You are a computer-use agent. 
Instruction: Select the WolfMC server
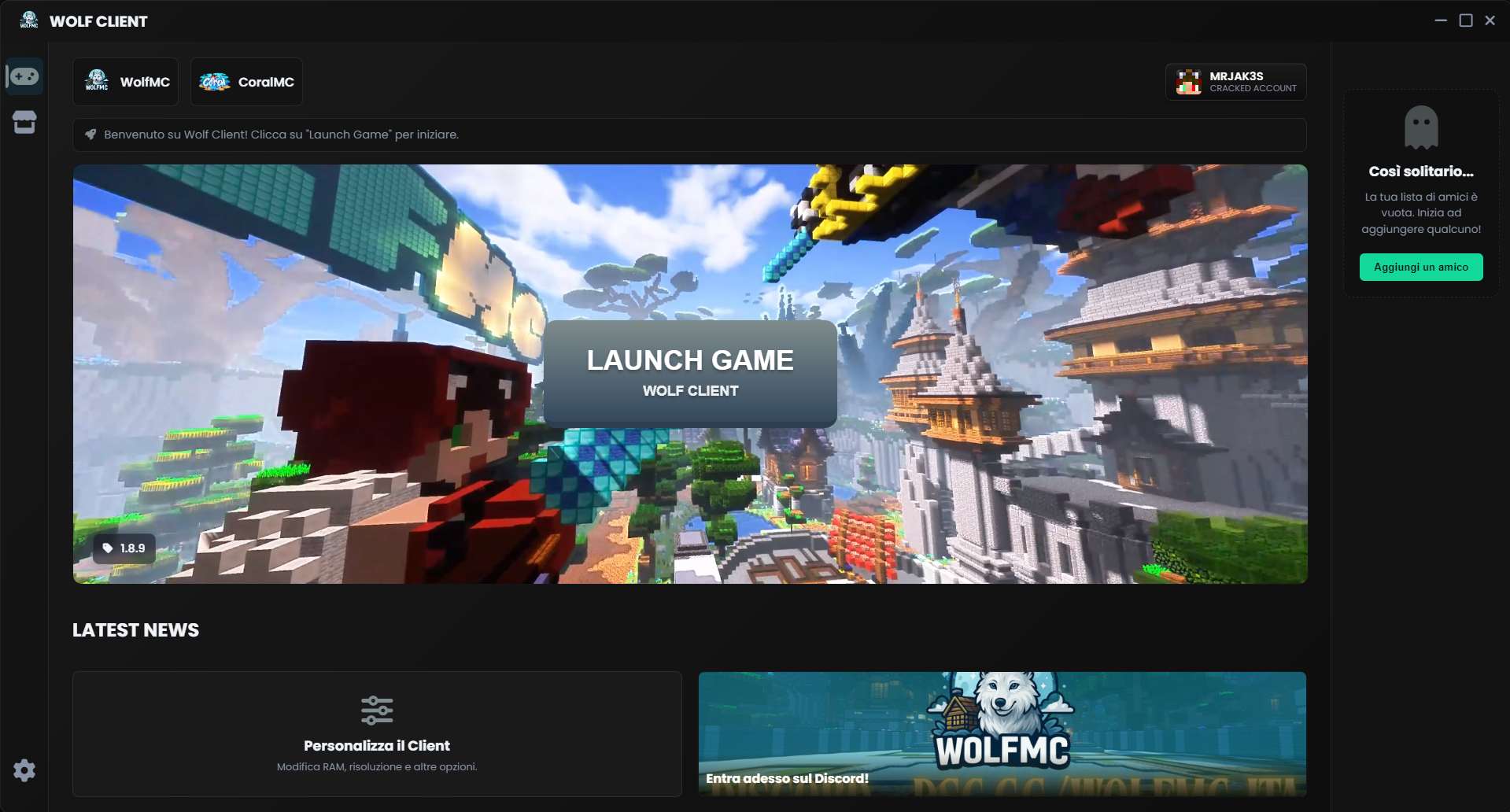[126, 82]
